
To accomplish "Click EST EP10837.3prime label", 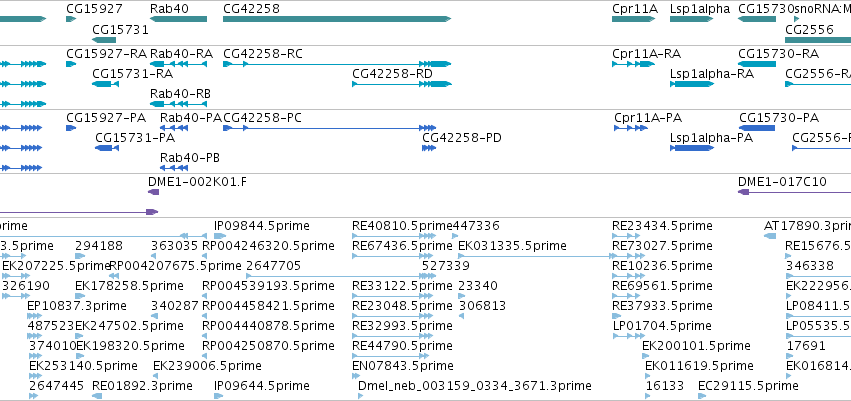I will pyautogui.click(x=77, y=306).
